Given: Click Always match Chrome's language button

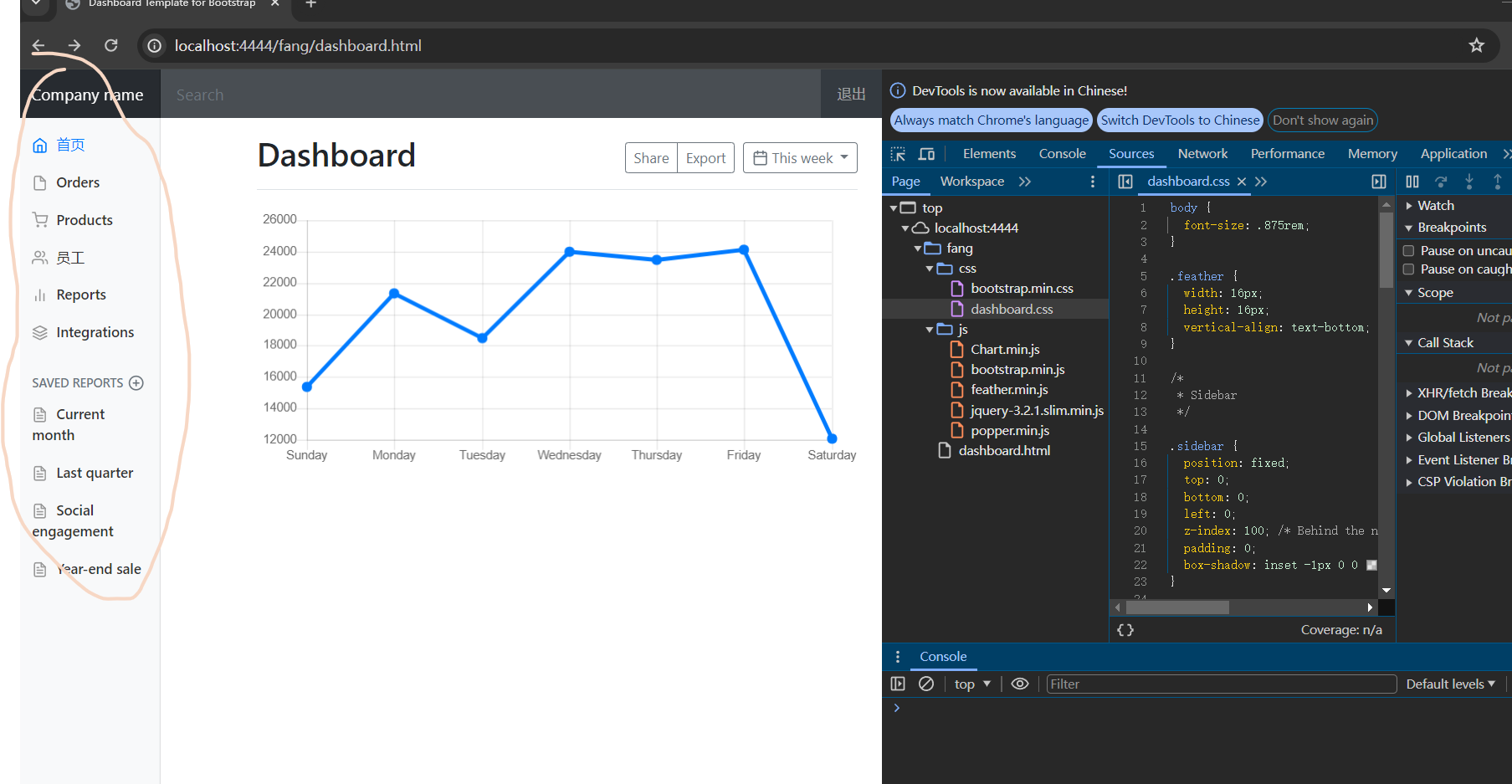Looking at the screenshot, I should click(x=992, y=120).
